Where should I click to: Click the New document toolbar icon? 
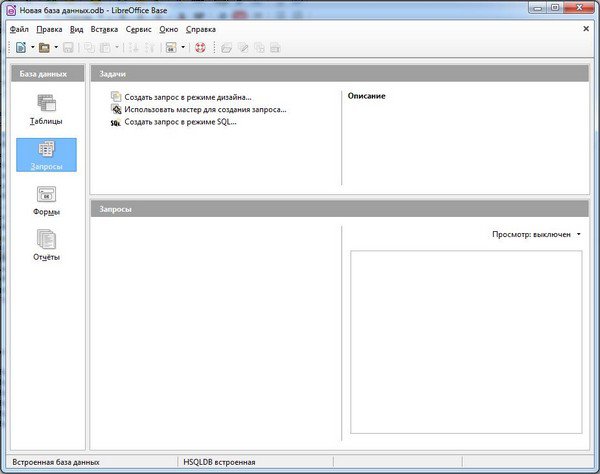click(x=20, y=47)
